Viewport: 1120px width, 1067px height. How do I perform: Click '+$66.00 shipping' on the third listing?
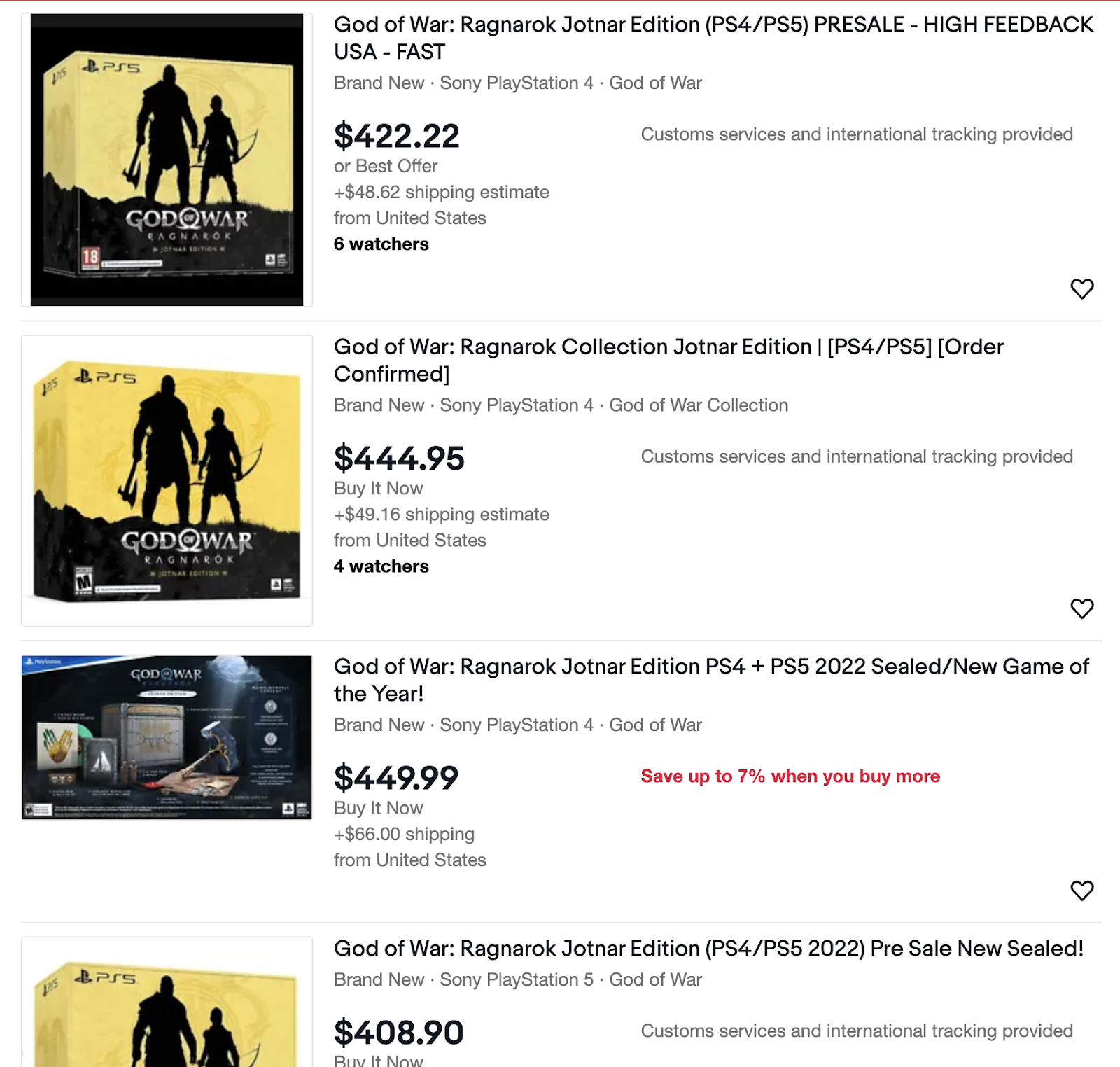coord(404,834)
